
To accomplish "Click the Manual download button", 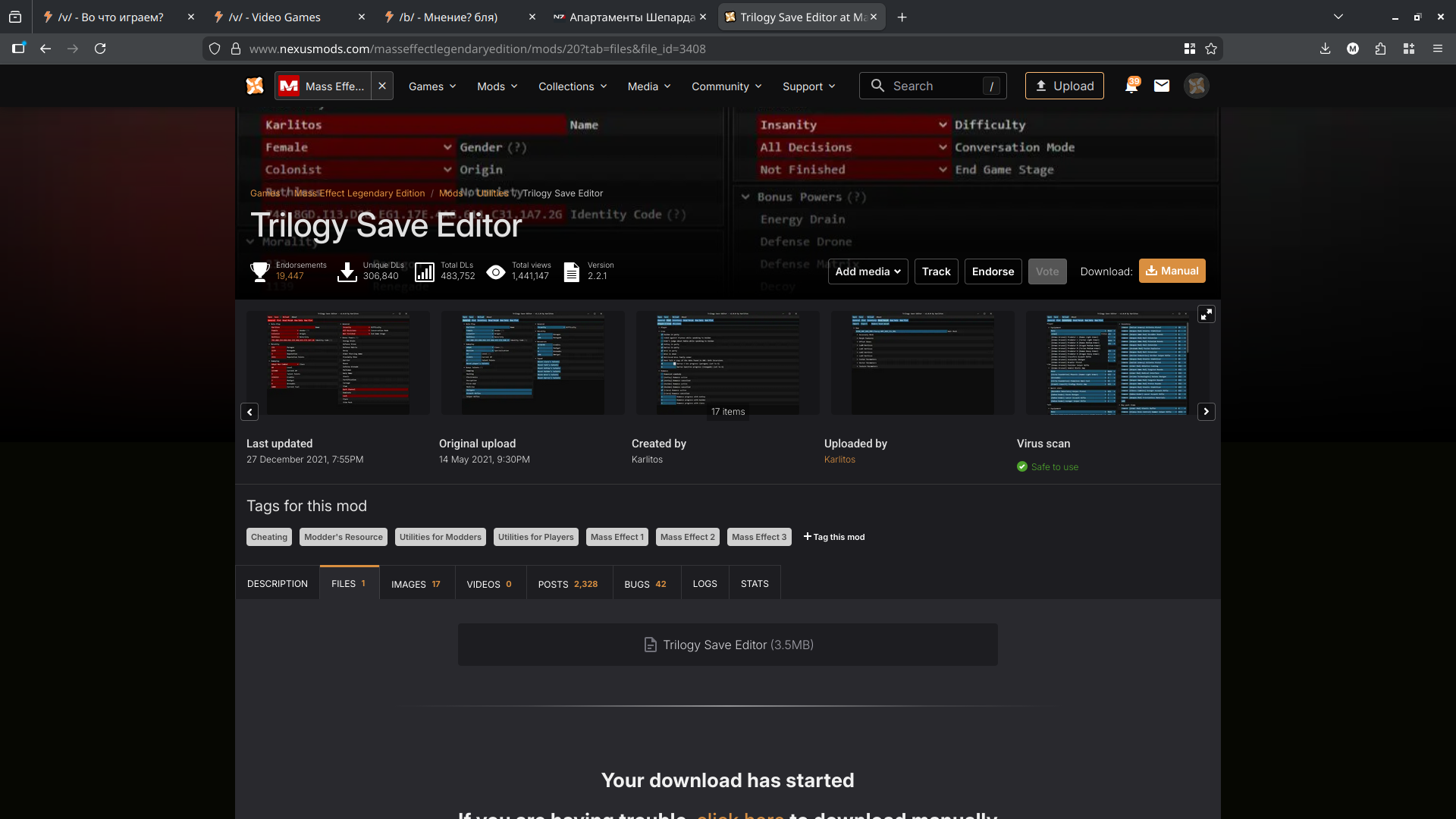I will [1172, 271].
